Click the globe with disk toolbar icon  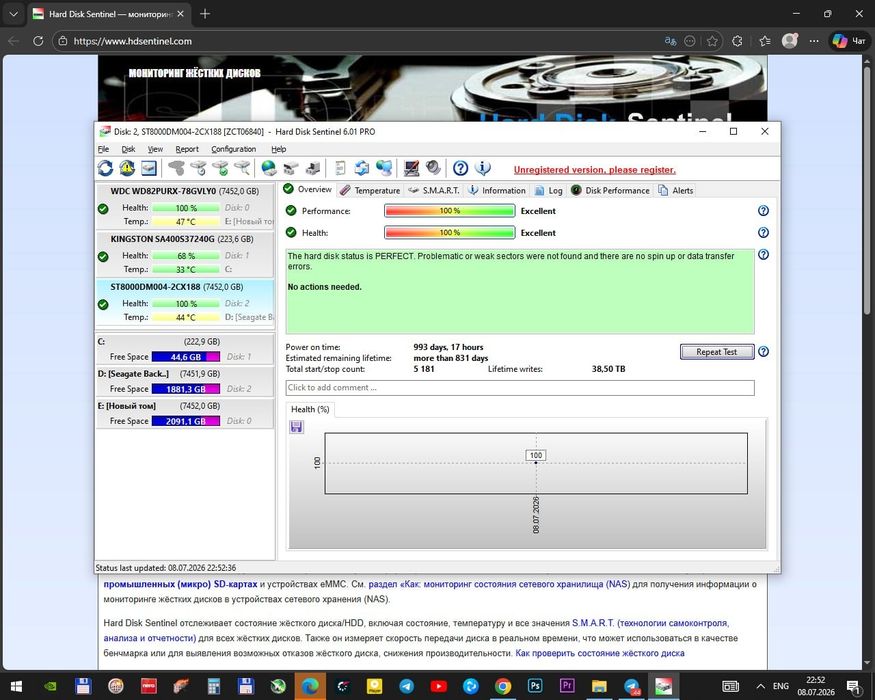pyautogui.click(x=269, y=168)
